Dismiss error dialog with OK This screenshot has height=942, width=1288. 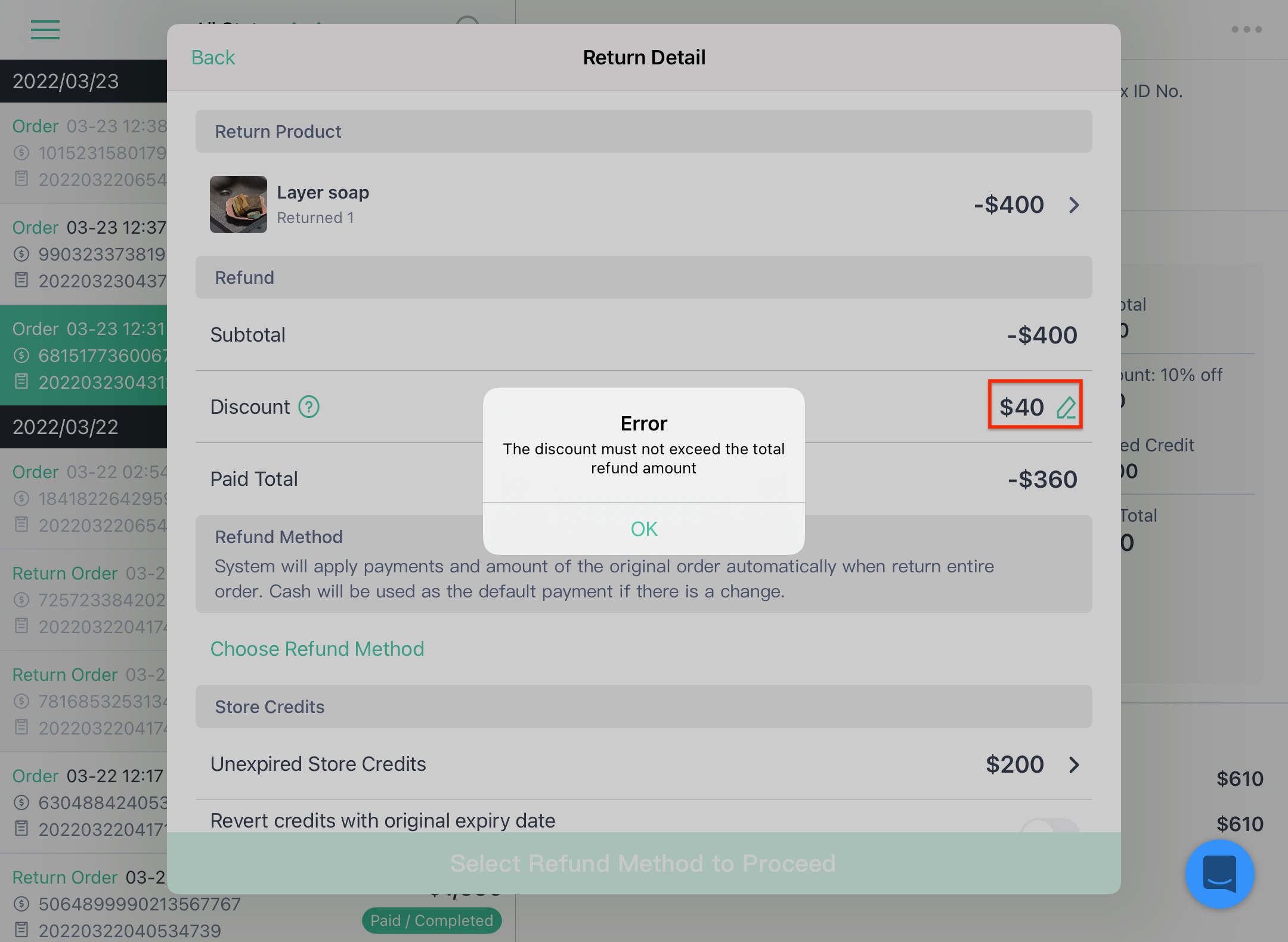(x=644, y=529)
